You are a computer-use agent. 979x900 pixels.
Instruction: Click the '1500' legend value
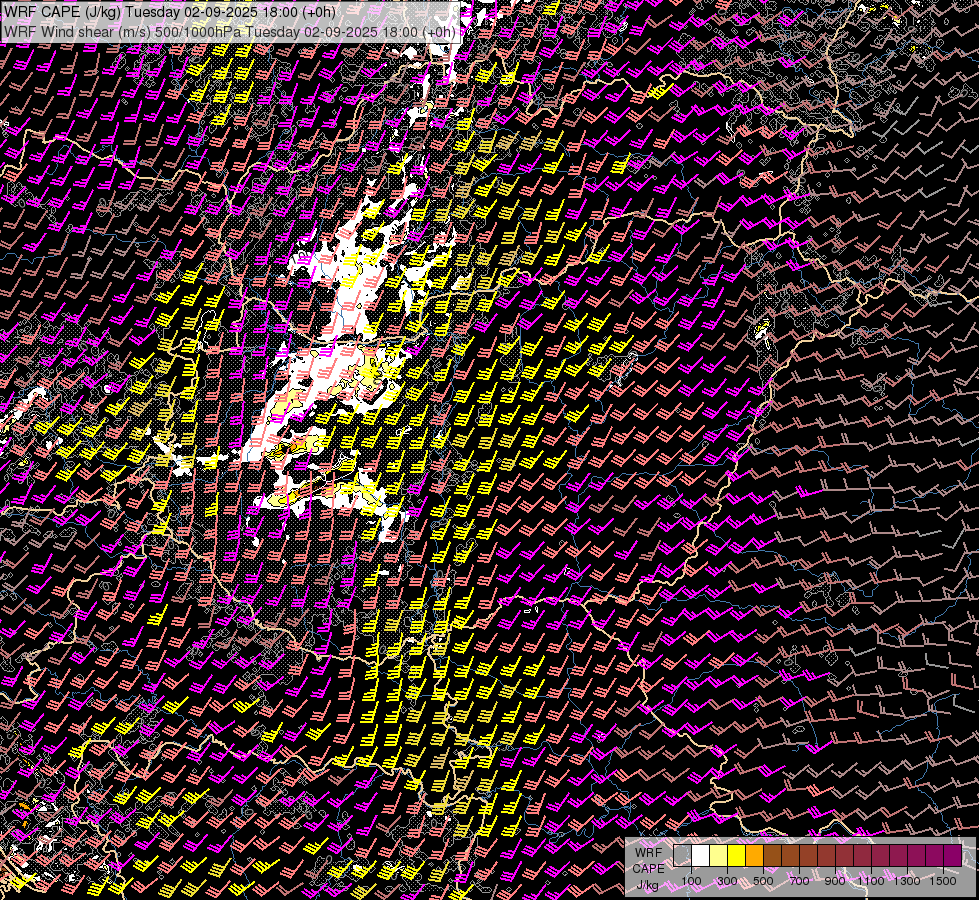(943, 881)
